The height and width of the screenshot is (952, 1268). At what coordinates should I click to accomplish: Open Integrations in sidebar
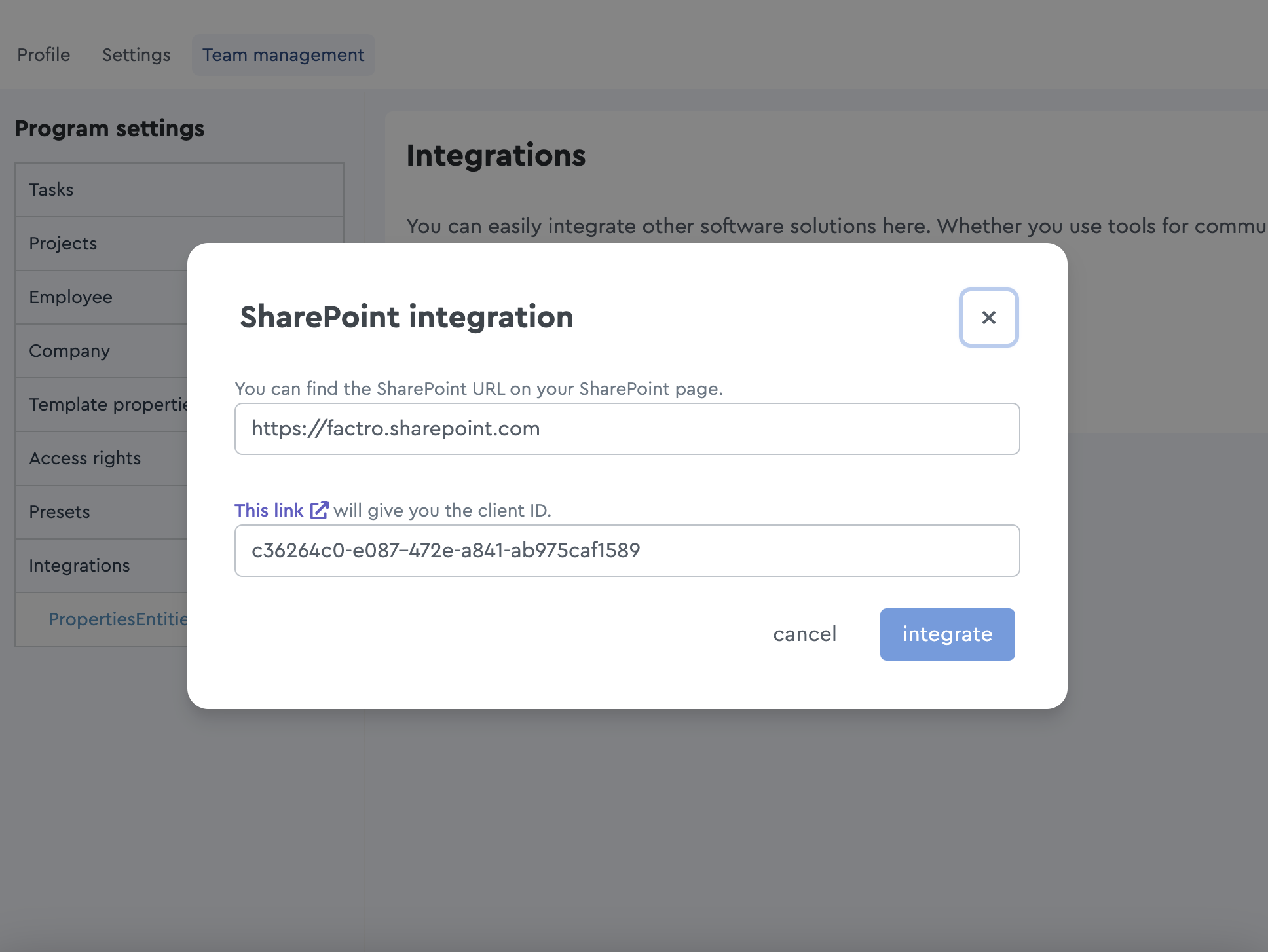click(x=102, y=566)
